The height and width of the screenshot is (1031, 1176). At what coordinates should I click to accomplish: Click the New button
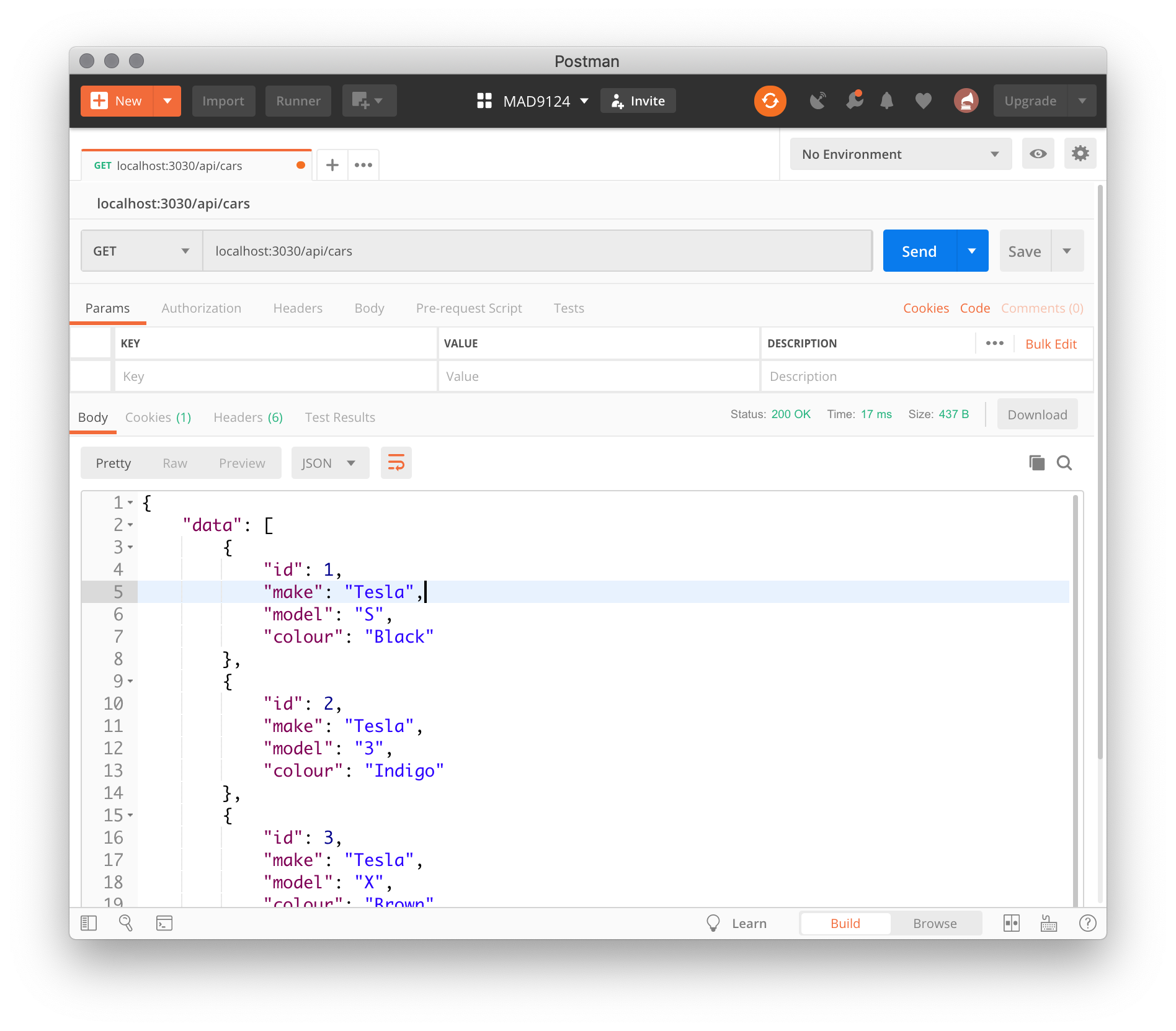[x=117, y=100]
